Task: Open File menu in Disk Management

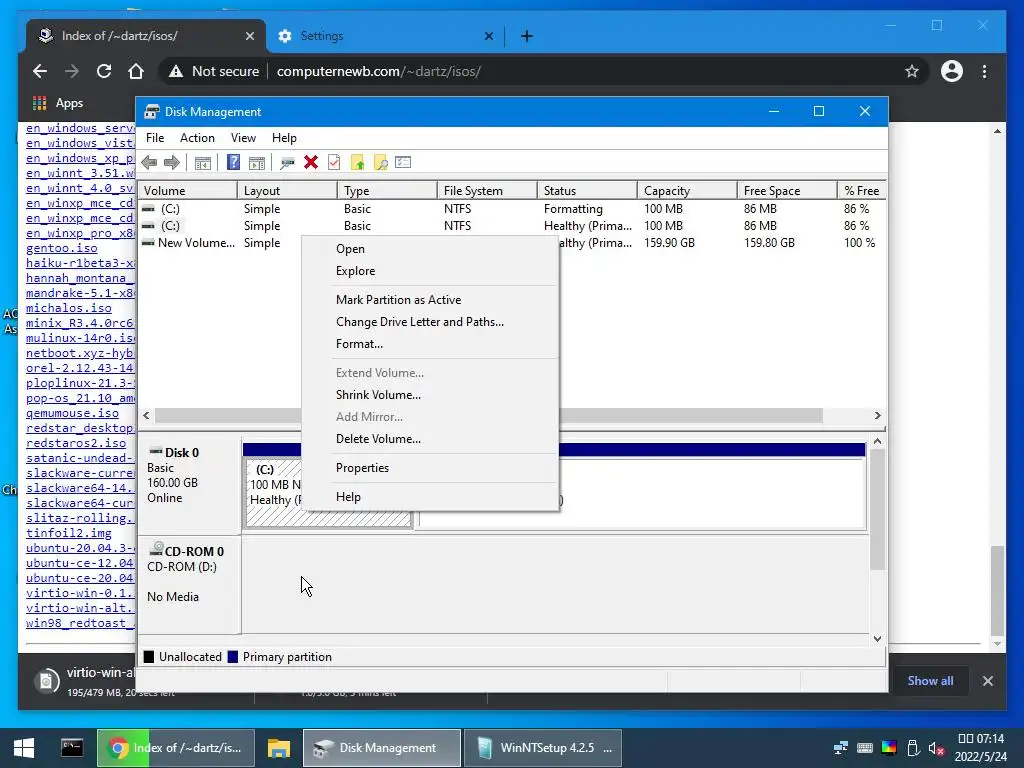Action: (x=155, y=138)
